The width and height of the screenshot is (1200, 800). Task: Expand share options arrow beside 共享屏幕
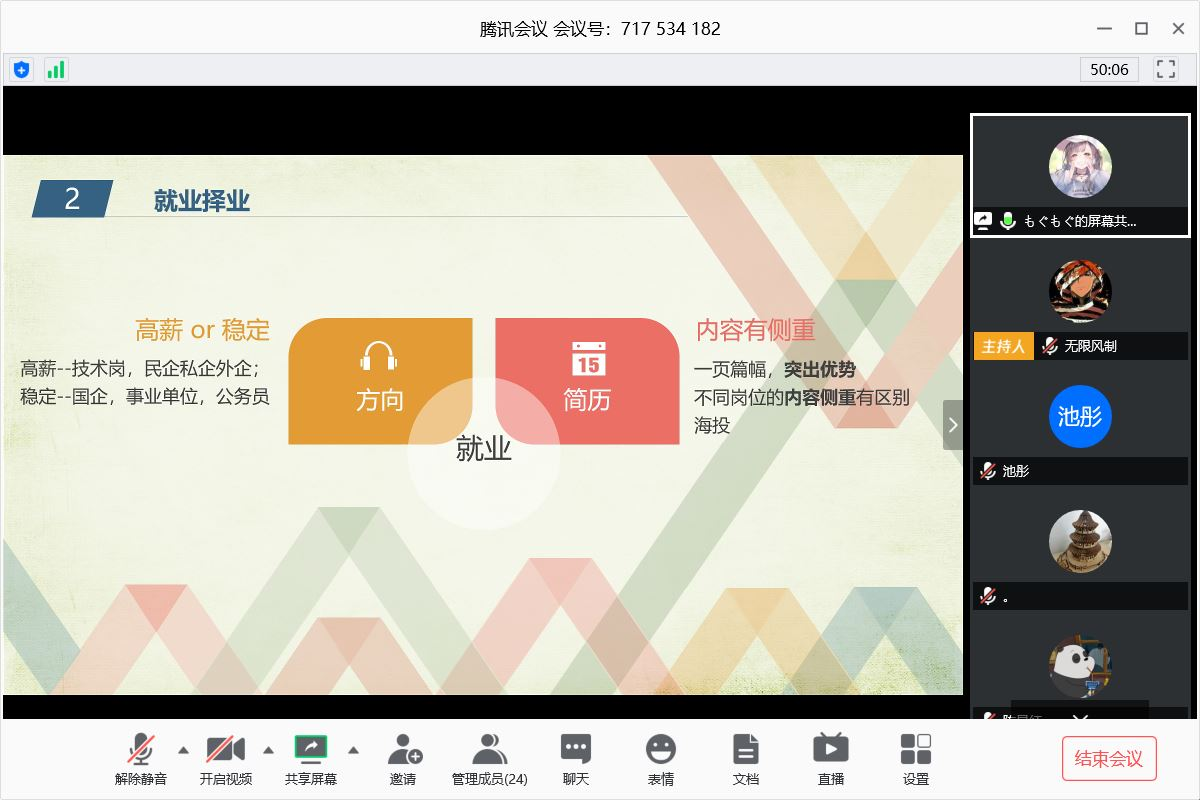pos(353,749)
